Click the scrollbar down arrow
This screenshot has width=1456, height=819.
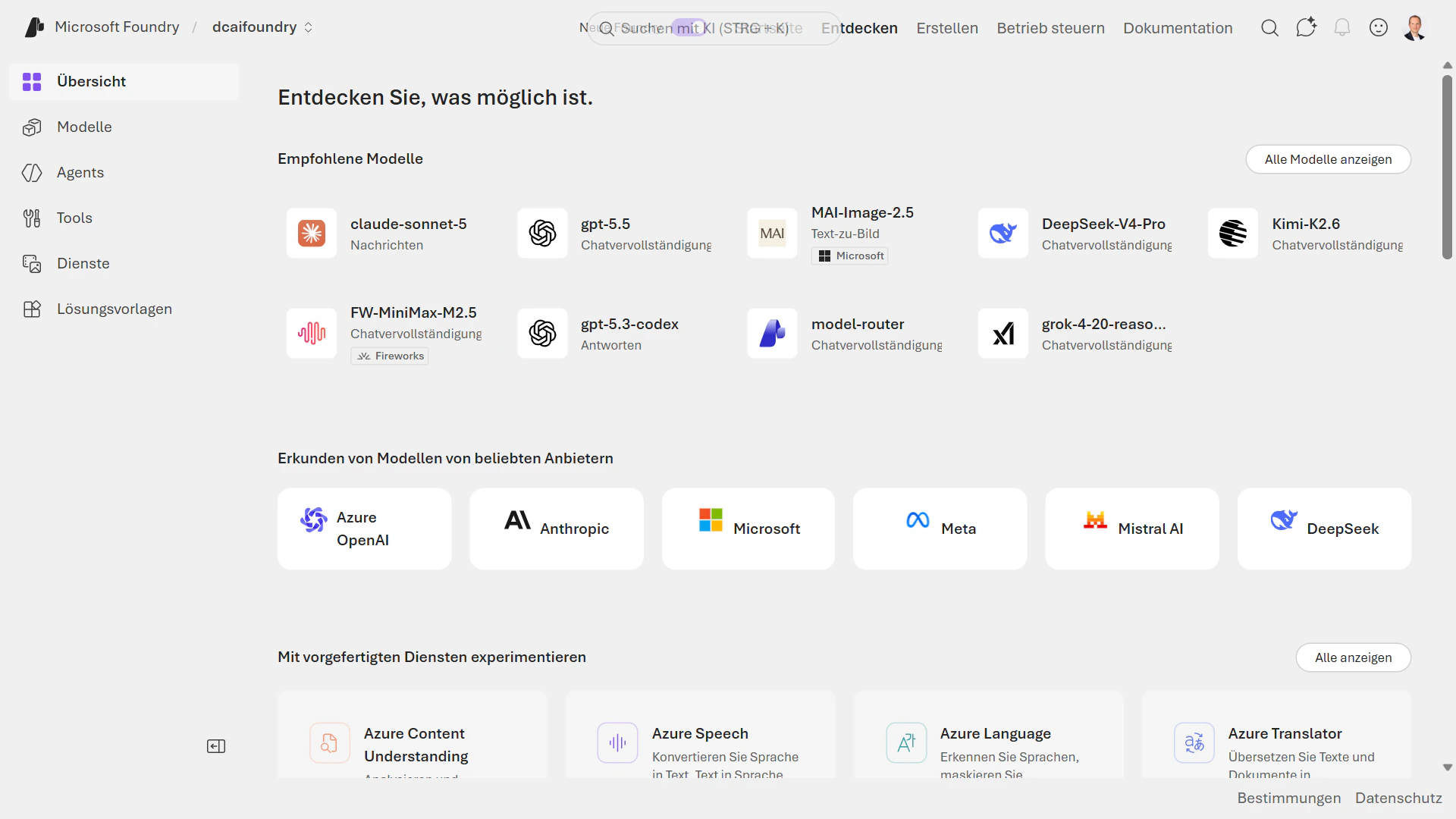pos(1447,767)
